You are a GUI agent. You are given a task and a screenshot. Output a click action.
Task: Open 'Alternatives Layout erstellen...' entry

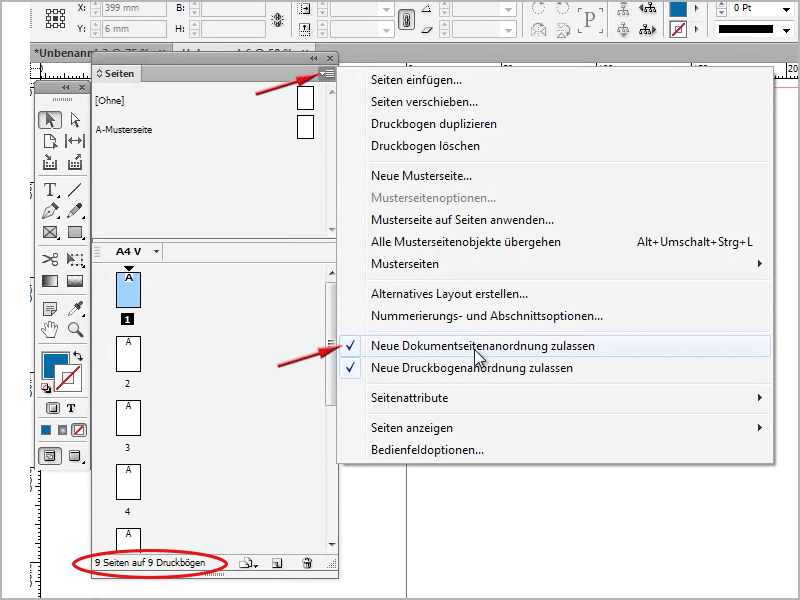[449, 294]
